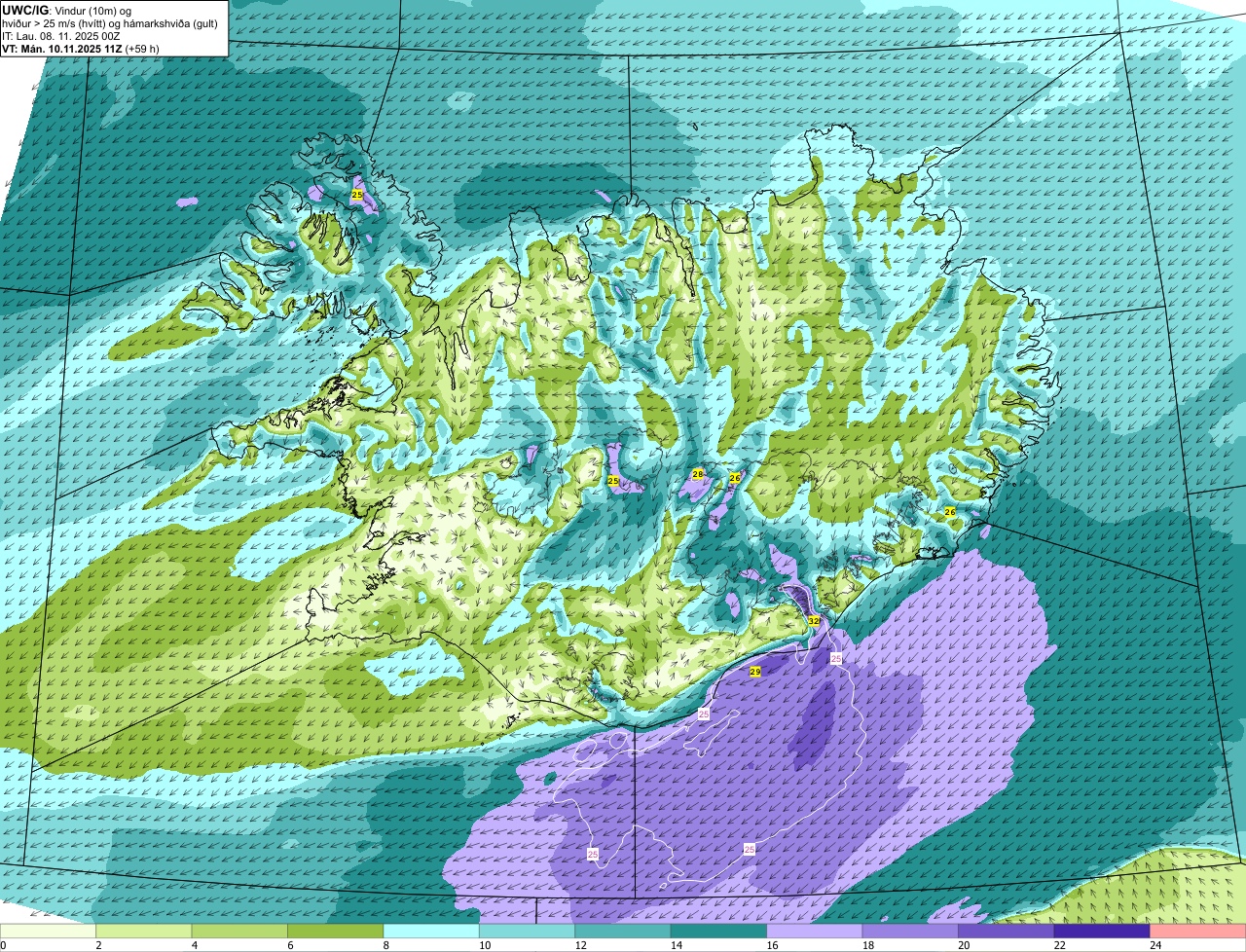
Task: Click the pink above-24 m/s swatch
Action: click(1198, 932)
